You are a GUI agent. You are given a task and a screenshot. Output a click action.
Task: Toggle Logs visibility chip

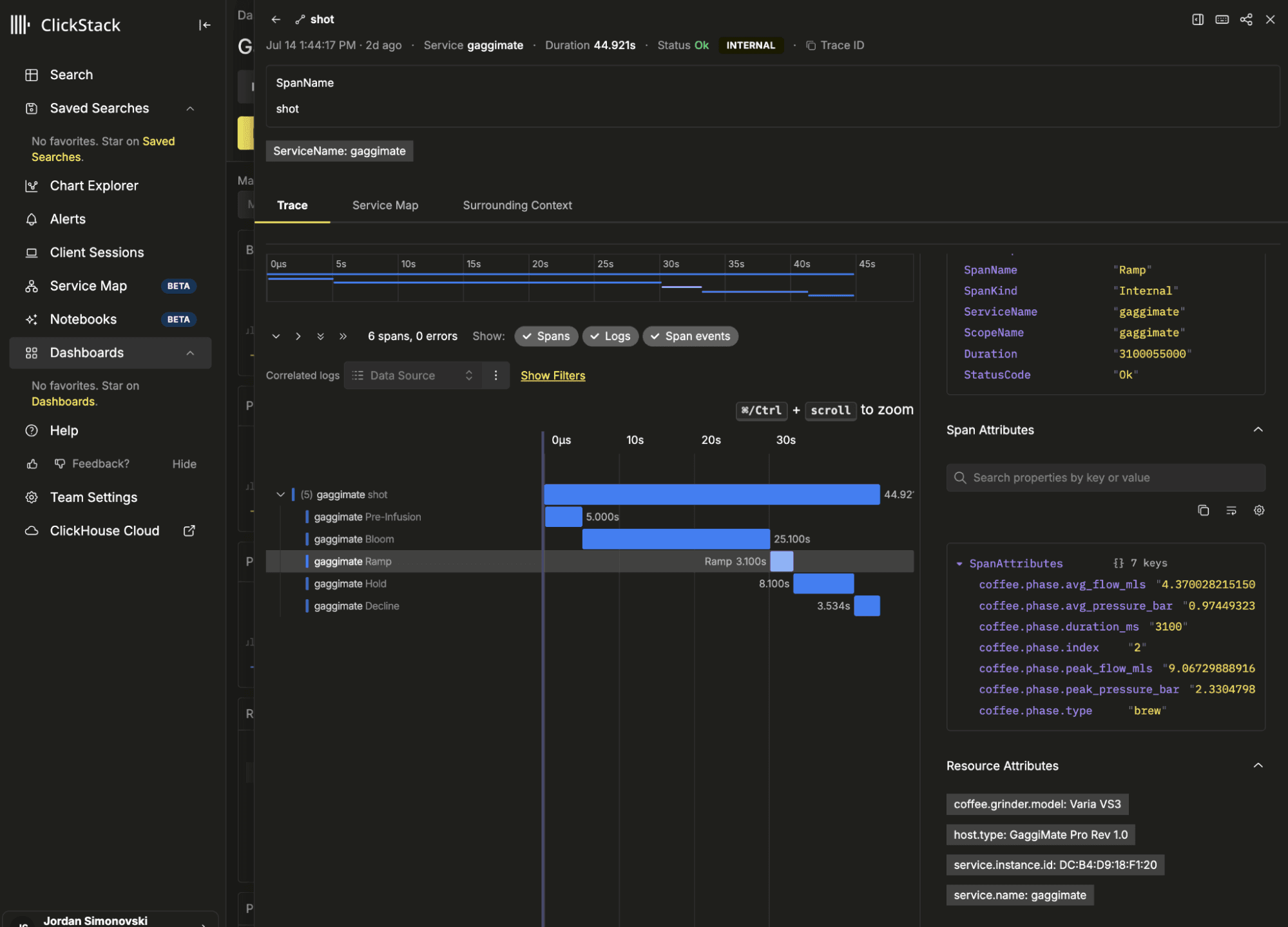[610, 336]
